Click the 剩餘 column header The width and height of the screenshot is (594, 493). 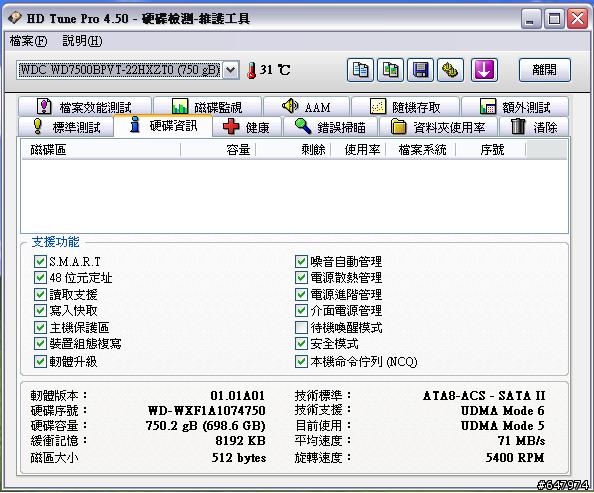(x=294, y=150)
